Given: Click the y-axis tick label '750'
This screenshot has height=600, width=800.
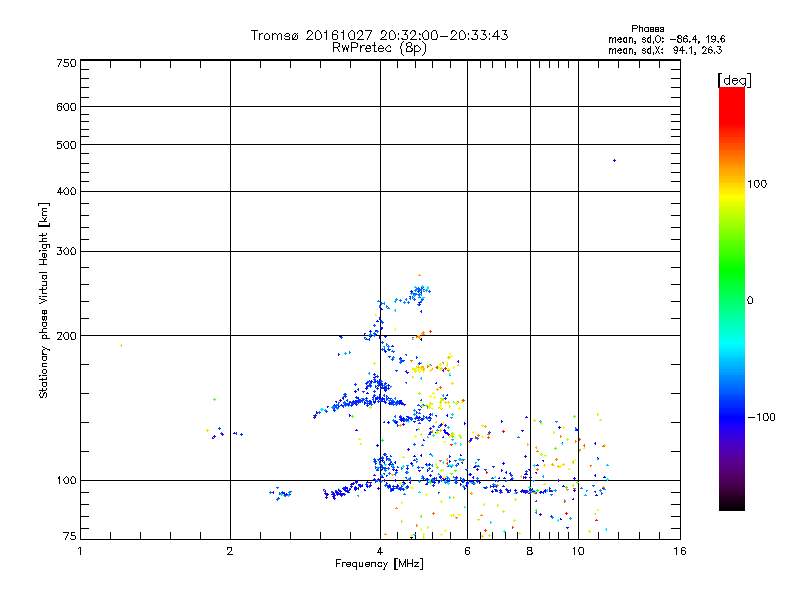Looking at the screenshot, I should [x=66, y=63].
